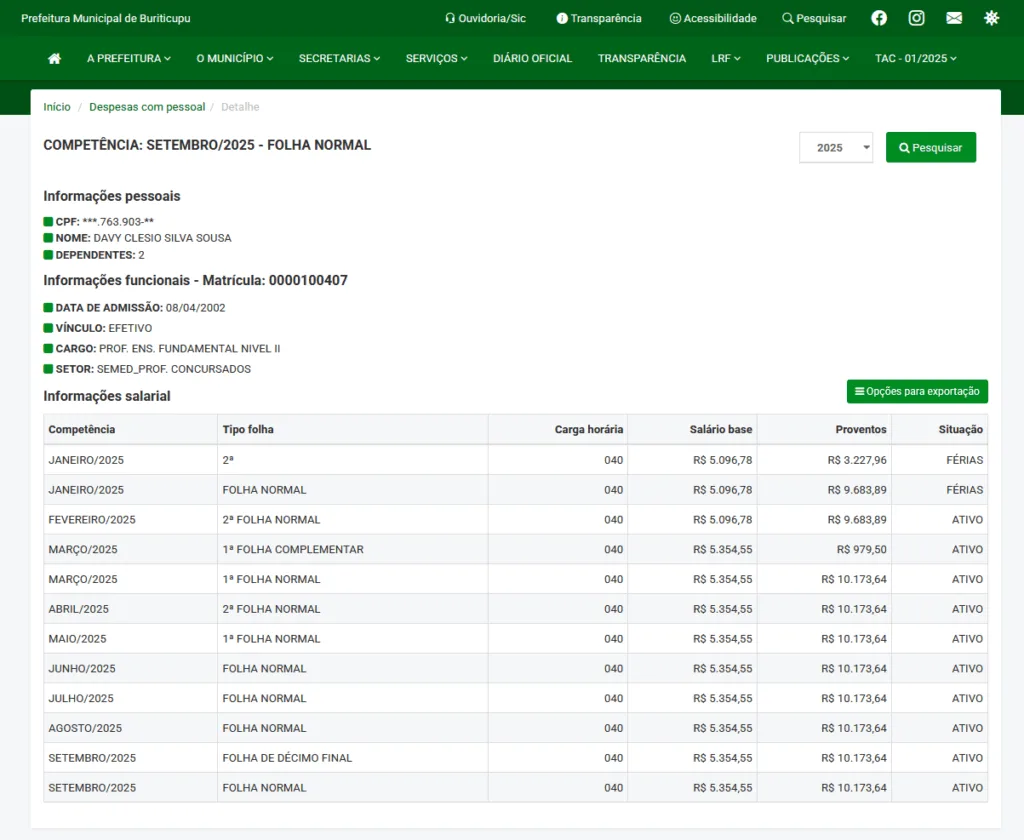
Task: Click the home icon in navigation bar
Action: pyautogui.click(x=54, y=59)
